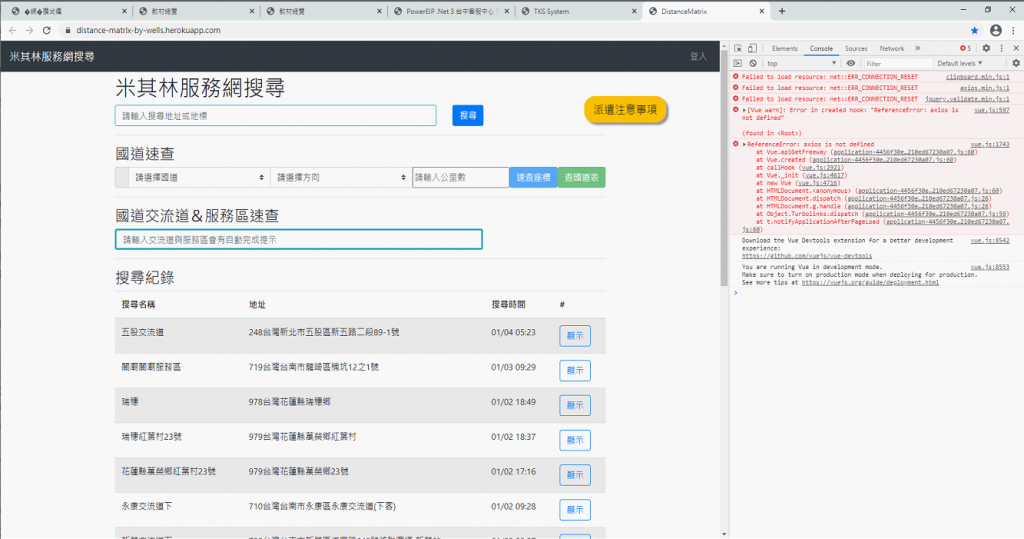Screen dimensions: 1024x539
Task: Click the 速查座標 button
Action: pos(533,177)
